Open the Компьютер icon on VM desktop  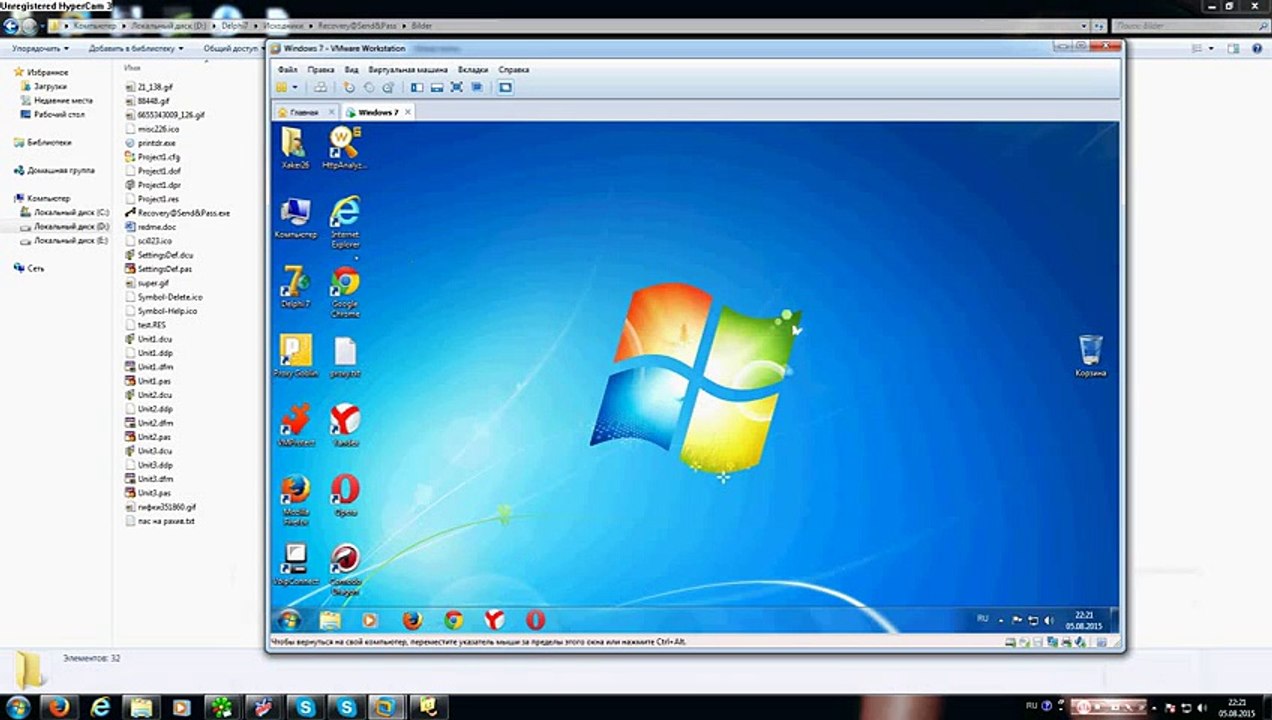click(295, 218)
